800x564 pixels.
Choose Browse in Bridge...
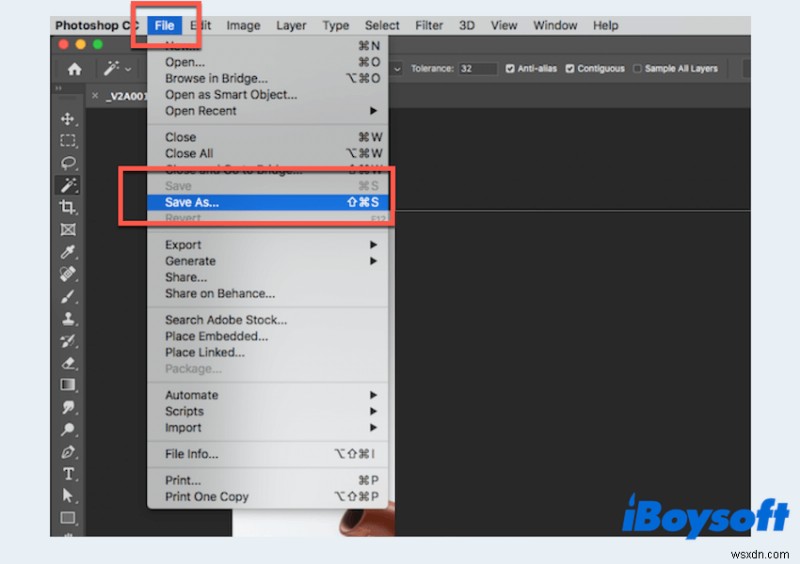268,79
